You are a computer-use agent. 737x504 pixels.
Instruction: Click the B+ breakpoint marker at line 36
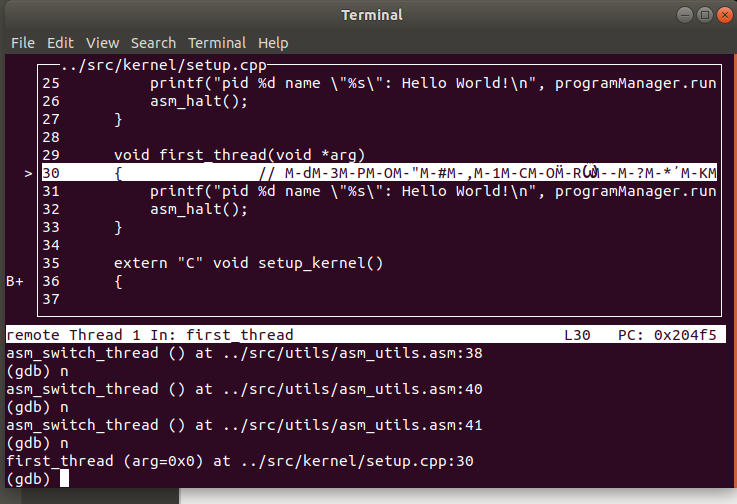pos(15,281)
